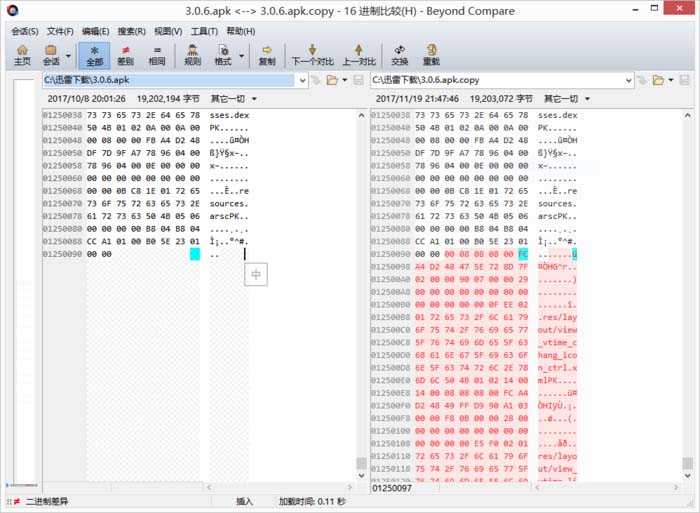Click the right pane vertical scrollbar thumb
The width and height of the screenshot is (700, 513).
click(x=688, y=463)
